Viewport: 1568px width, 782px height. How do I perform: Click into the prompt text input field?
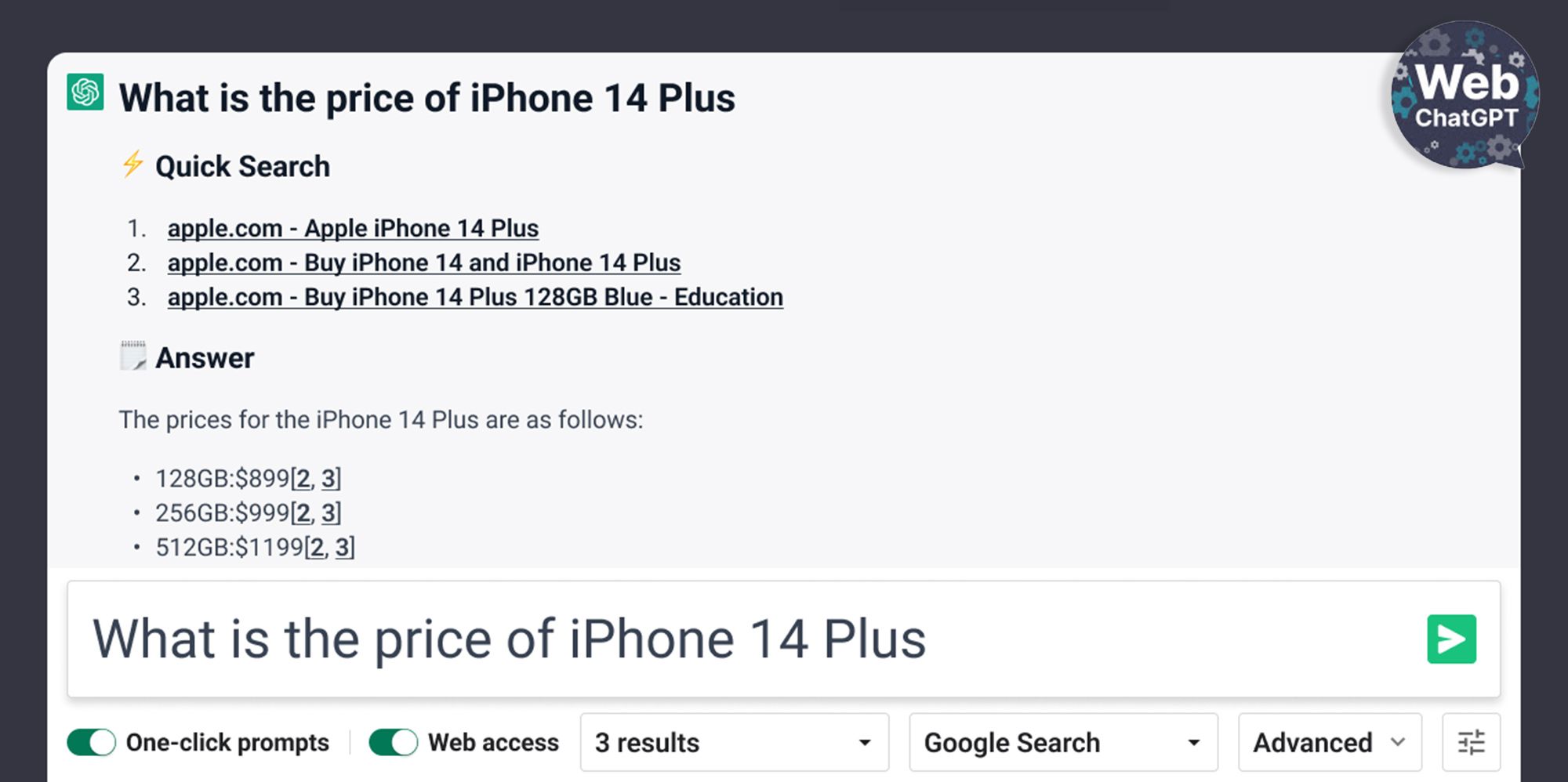tap(745, 639)
